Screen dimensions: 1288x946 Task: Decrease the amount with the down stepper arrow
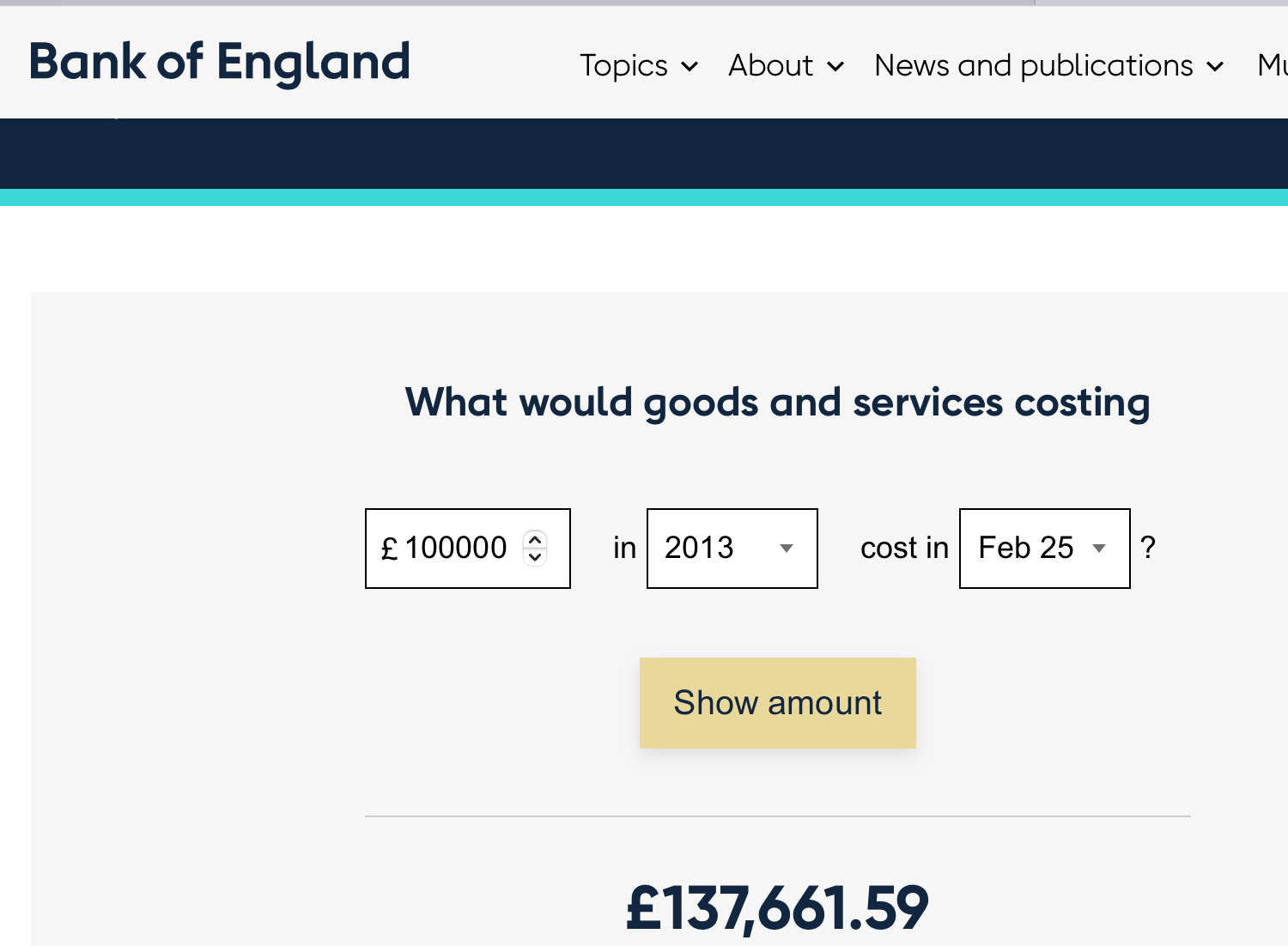click(535, 557)
